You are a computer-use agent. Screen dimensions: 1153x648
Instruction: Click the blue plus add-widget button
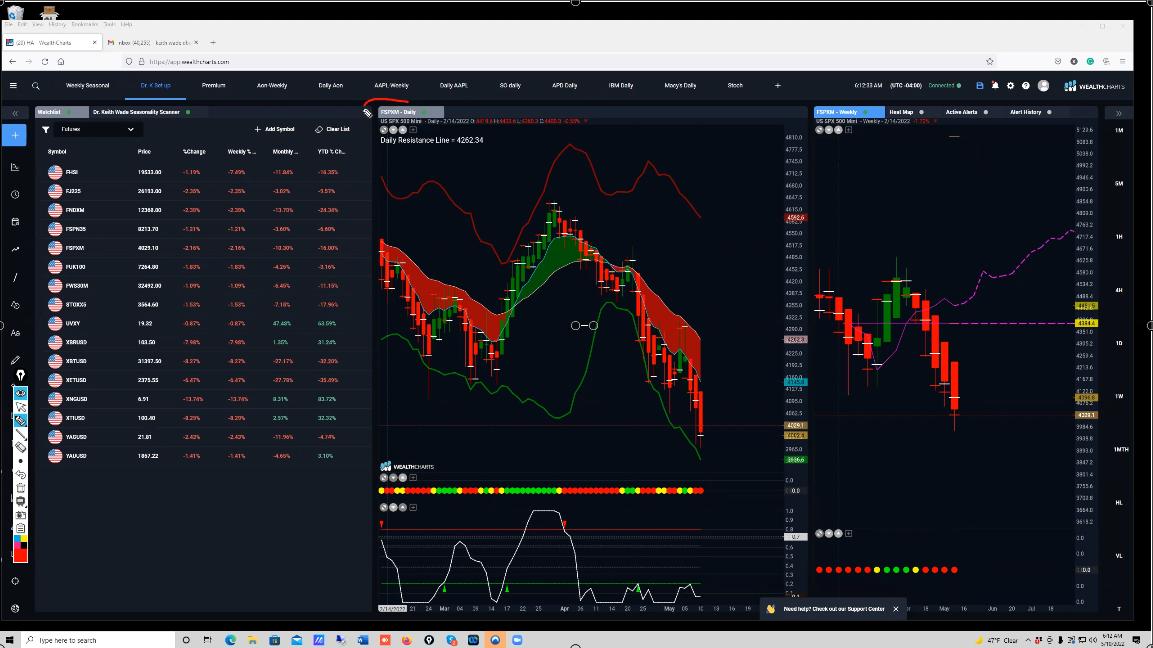pos(15,135)
